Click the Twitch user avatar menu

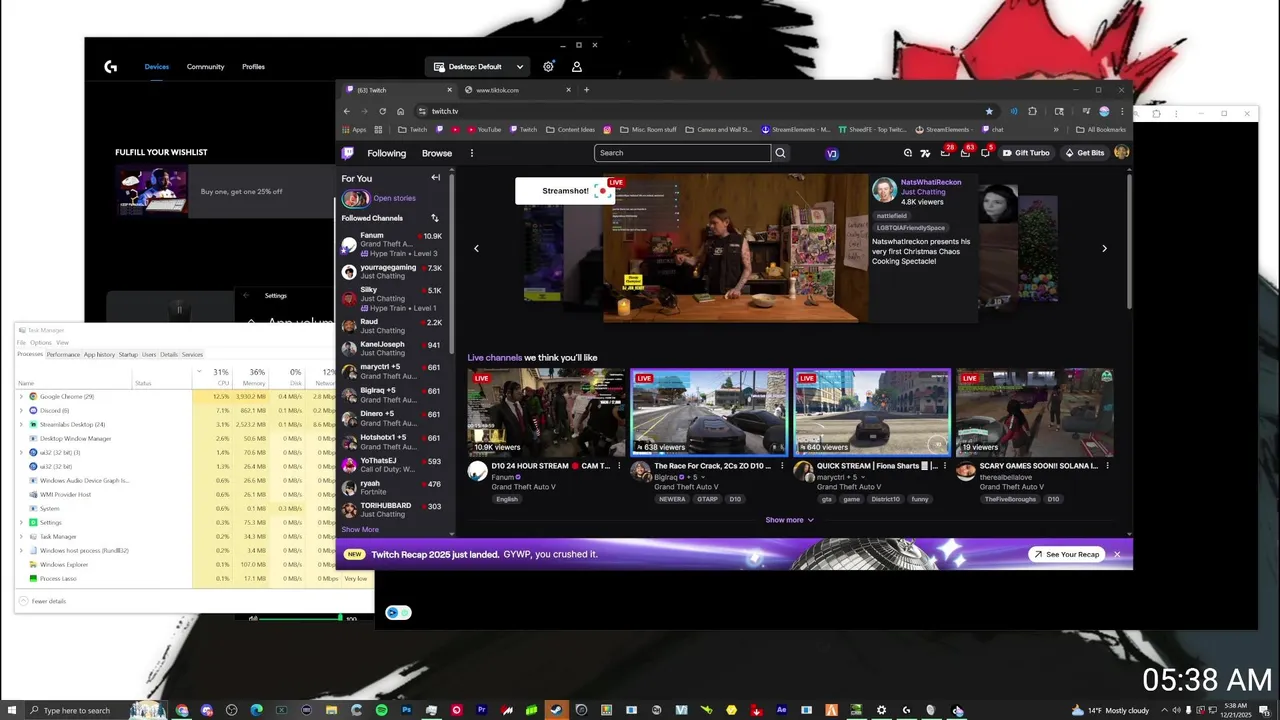pos(1121,153)
